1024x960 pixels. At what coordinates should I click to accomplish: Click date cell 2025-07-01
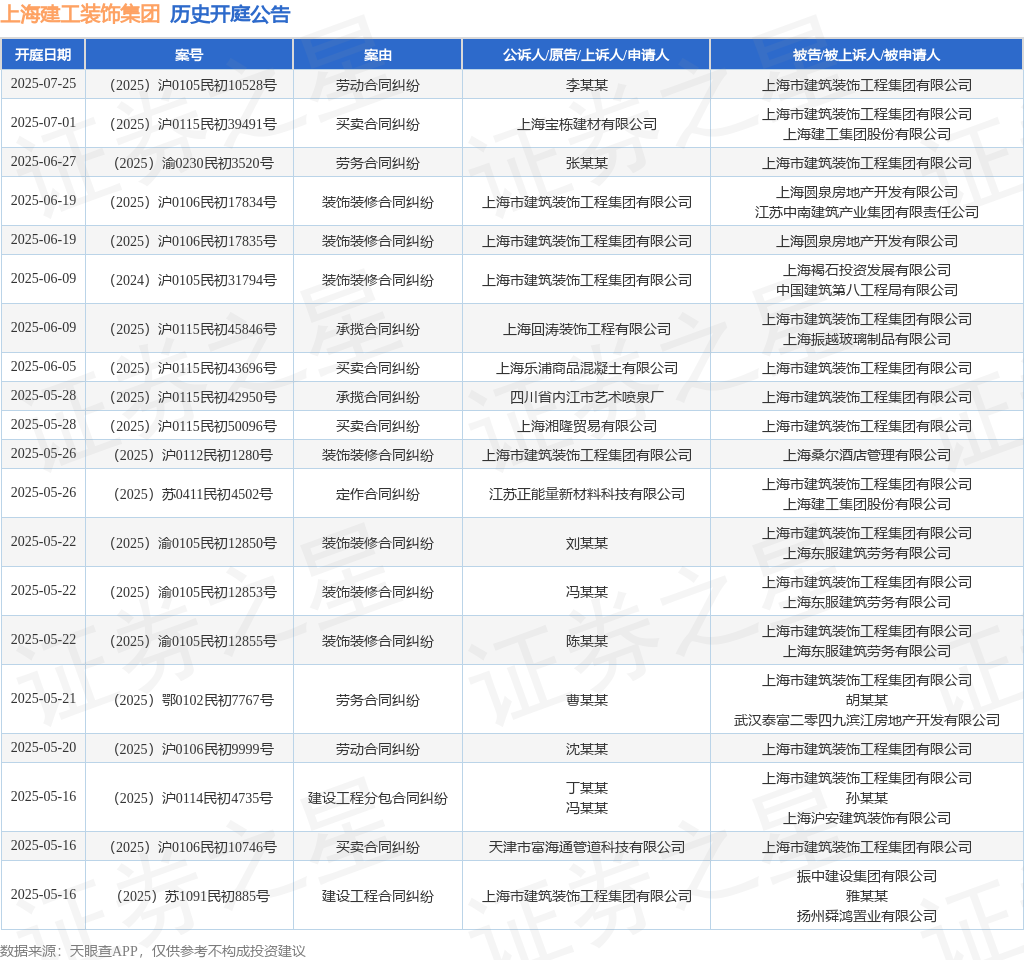click(x=43, y=123)
